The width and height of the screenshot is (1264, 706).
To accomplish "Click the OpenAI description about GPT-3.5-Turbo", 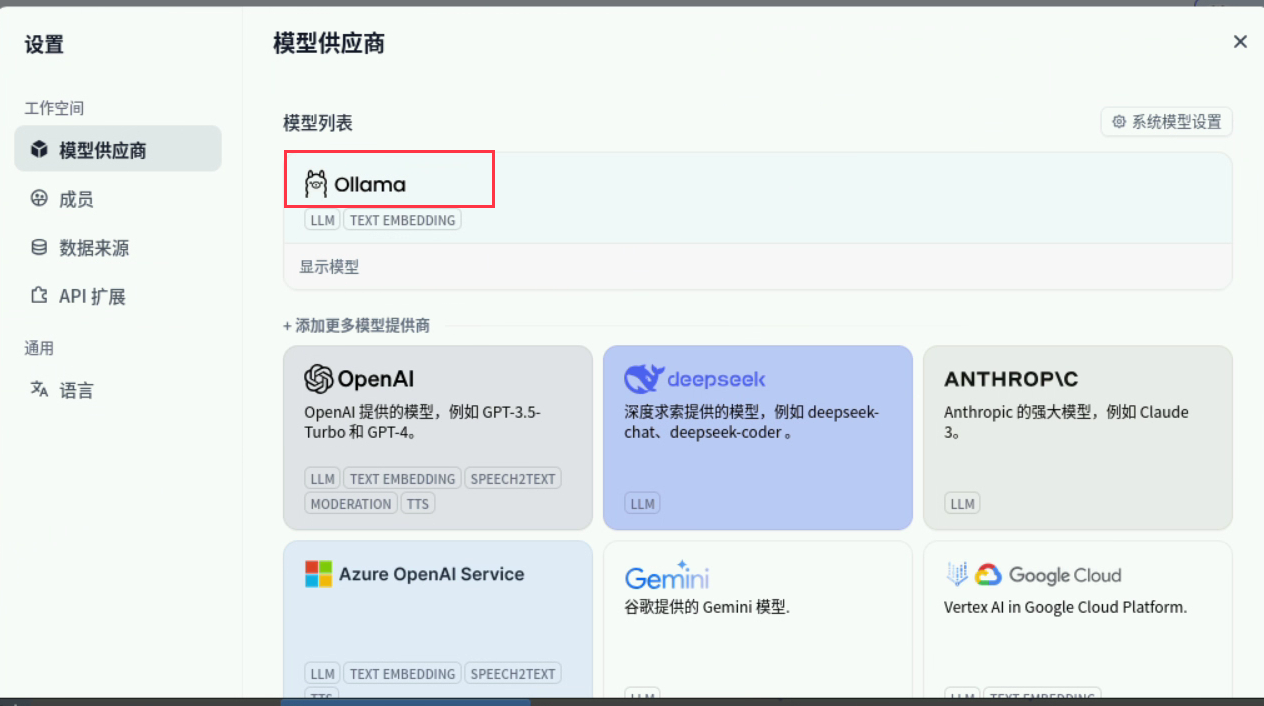I will pos(422,423).
